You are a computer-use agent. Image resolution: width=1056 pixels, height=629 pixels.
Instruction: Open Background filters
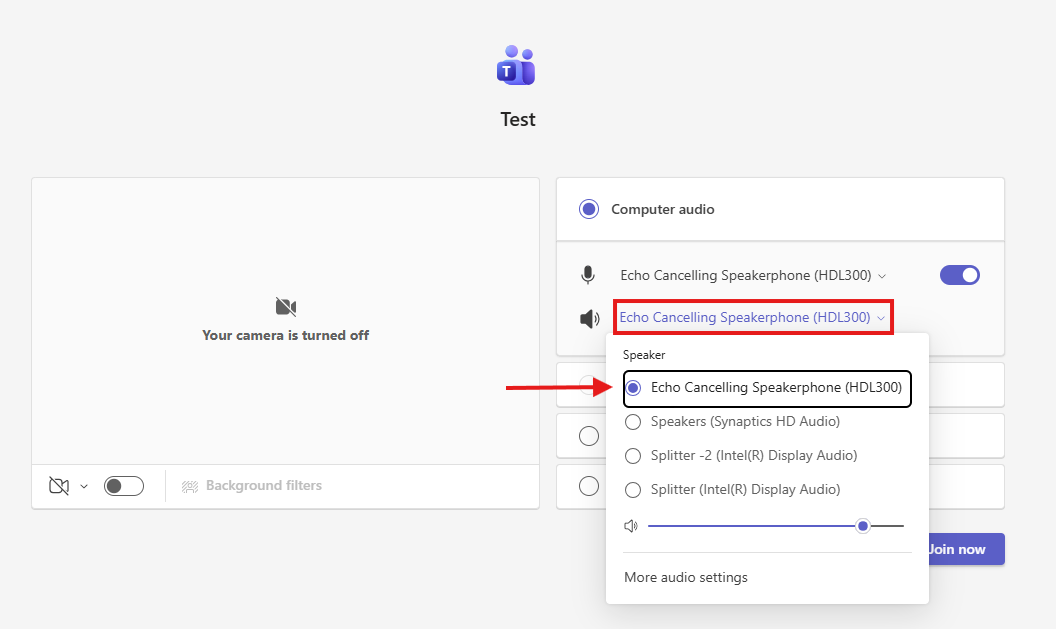[252, 486]
